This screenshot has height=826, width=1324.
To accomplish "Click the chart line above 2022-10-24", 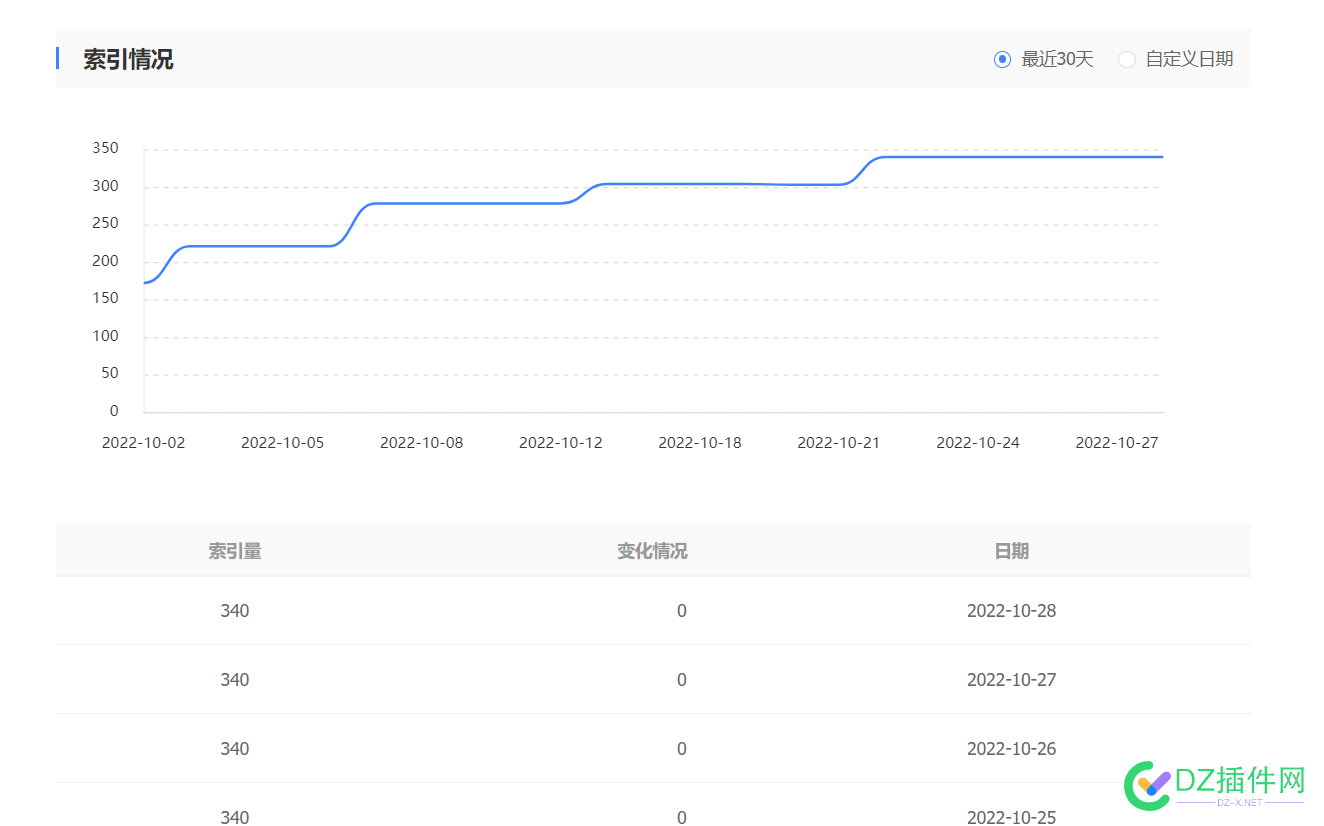I will point(978,157).
